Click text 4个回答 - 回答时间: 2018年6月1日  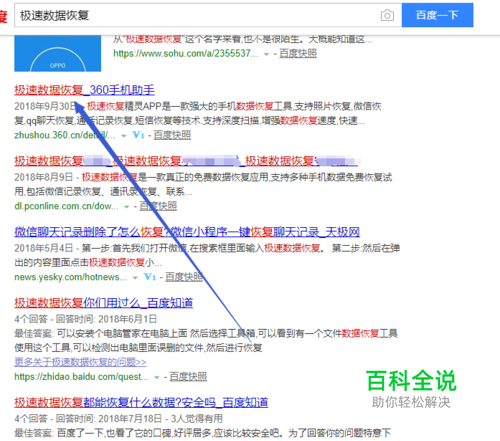tap(85, 319)
